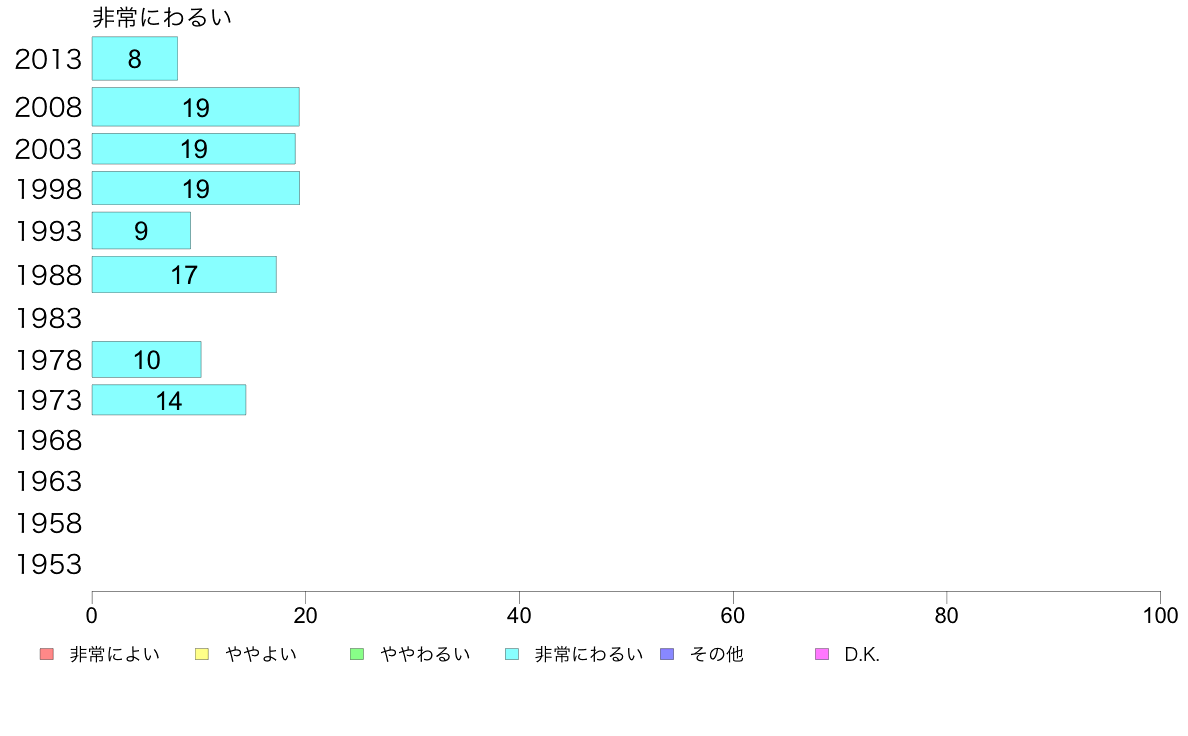This screenshot has height=736, width=1188.
Task: Click the yellow ややよい legend swatch
Action: click(x=202, y=654)
